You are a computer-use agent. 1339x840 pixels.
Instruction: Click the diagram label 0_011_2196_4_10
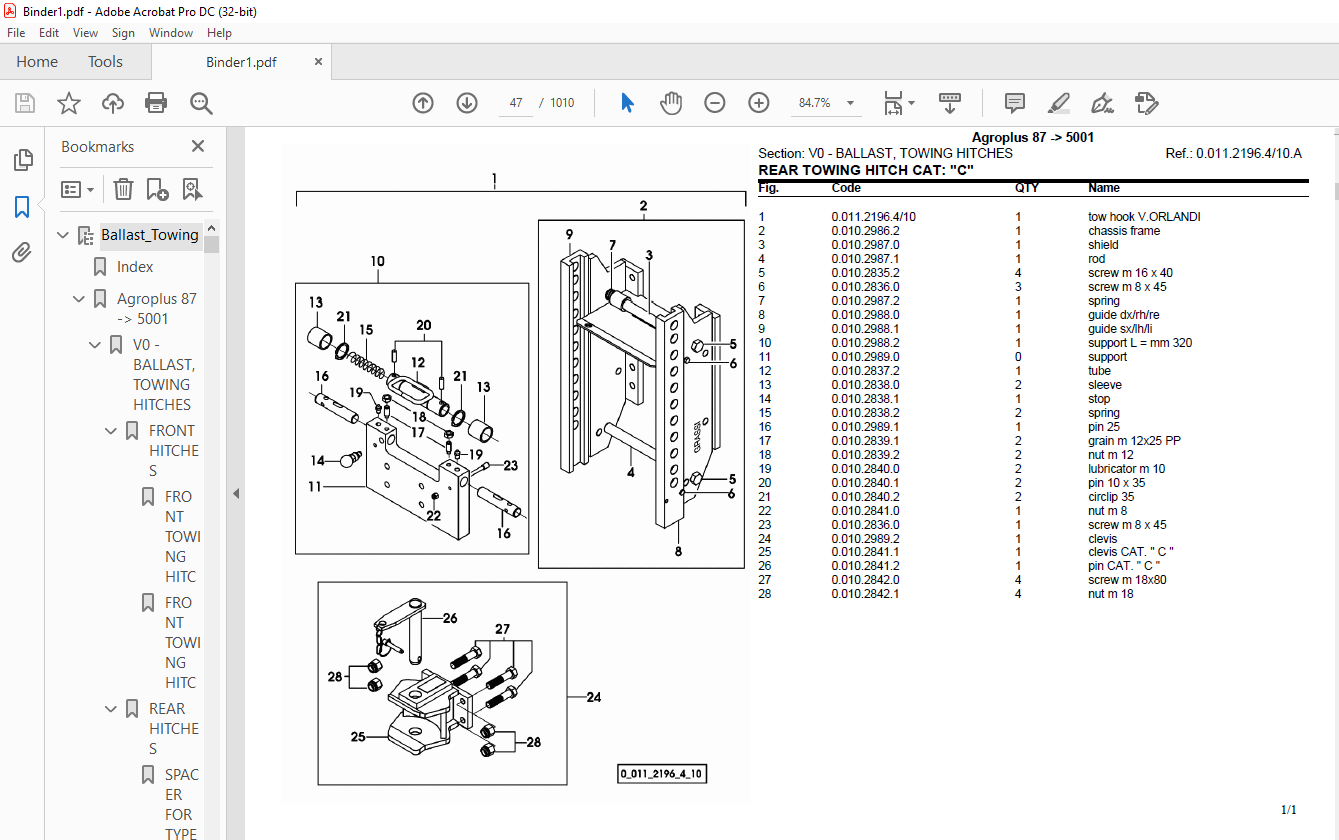pyautogui.click(x=662, y=774)
